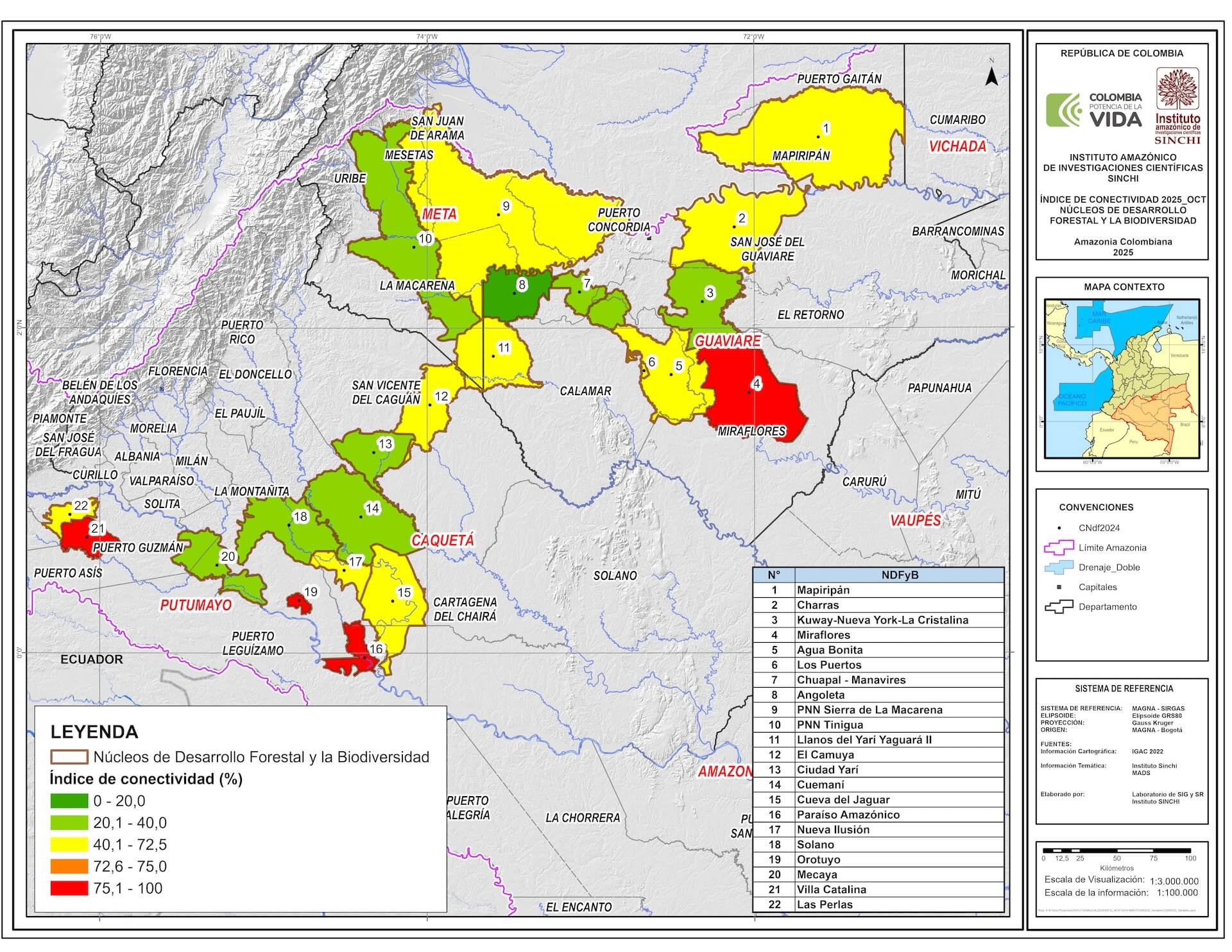1232x952 pixels.
Task: Click the Mapa Contexto inset map
Action: pos(1122,378)
